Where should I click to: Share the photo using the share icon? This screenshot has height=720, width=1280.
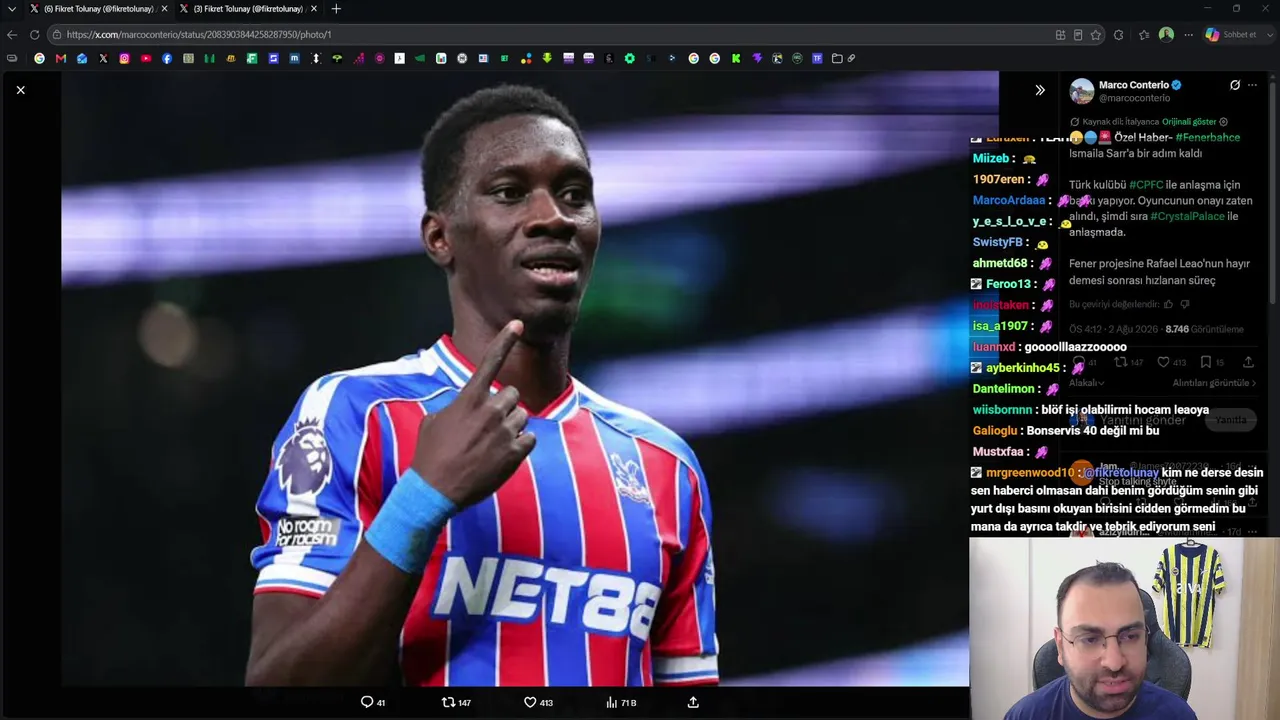(x=693, y=702)
